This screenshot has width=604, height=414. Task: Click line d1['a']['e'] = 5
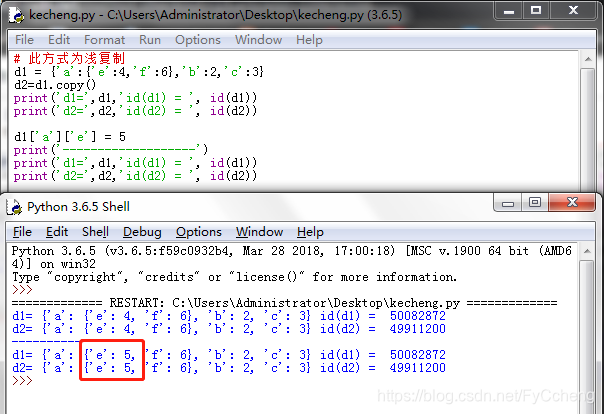(x=70, y=137)
